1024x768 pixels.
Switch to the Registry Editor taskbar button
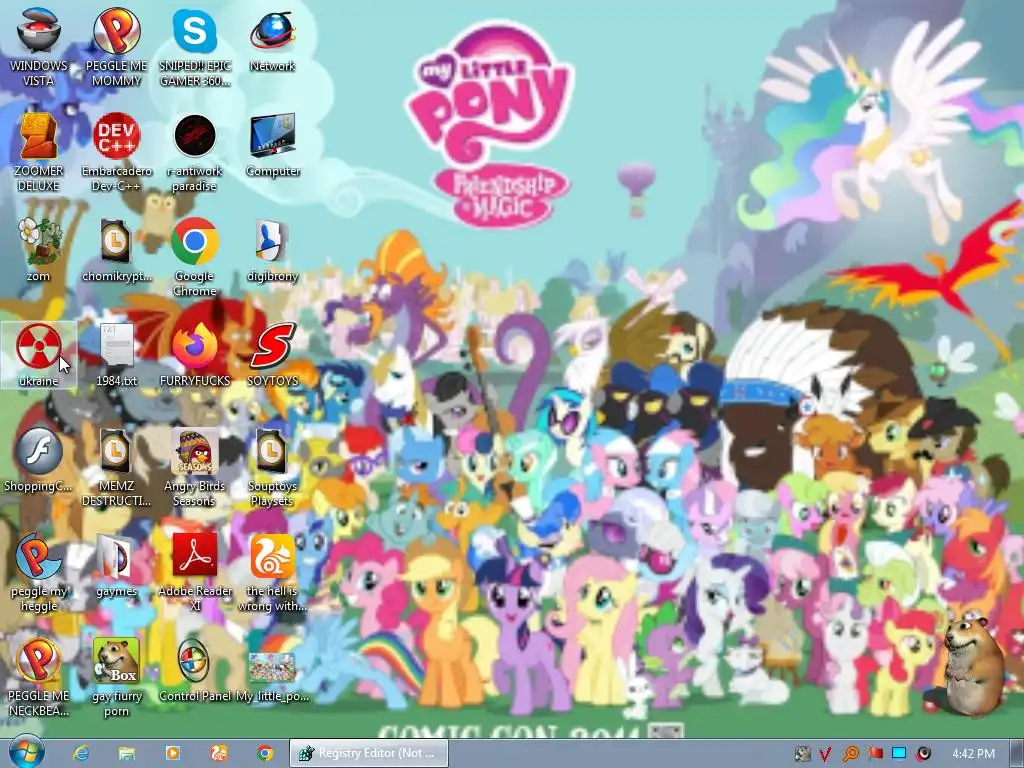(x=369, y=753)
